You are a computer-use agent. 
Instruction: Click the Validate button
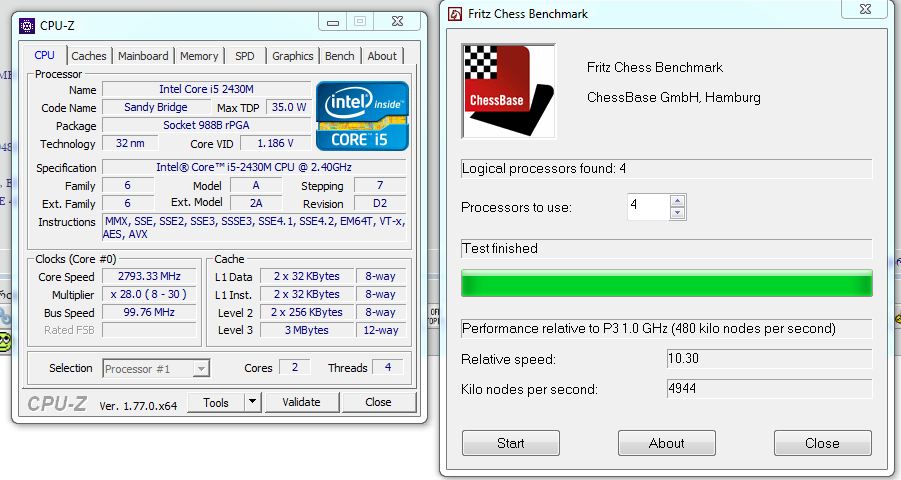pos(302,402)
